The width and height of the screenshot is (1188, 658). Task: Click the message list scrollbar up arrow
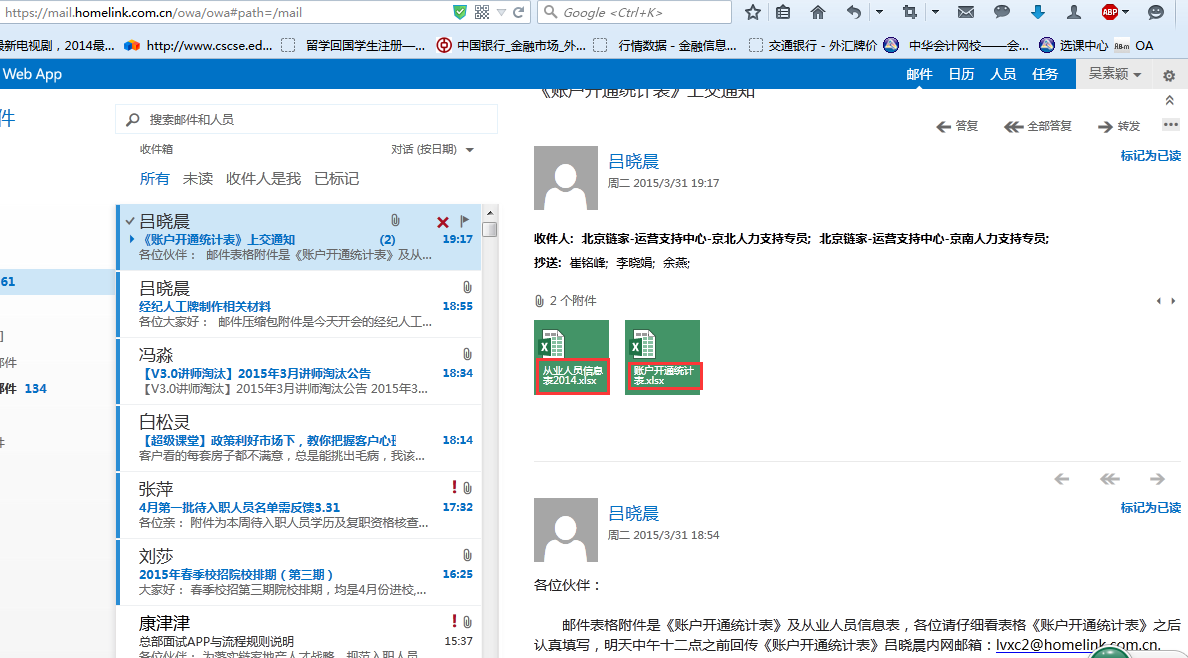tap(490, 212)
